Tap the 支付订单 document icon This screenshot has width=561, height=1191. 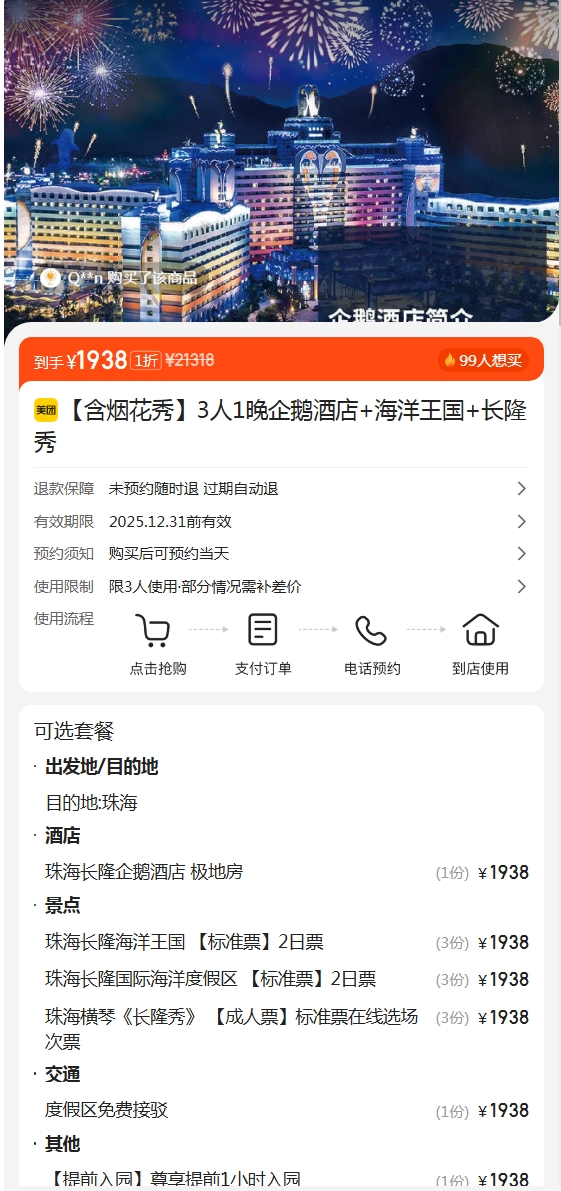263,630
